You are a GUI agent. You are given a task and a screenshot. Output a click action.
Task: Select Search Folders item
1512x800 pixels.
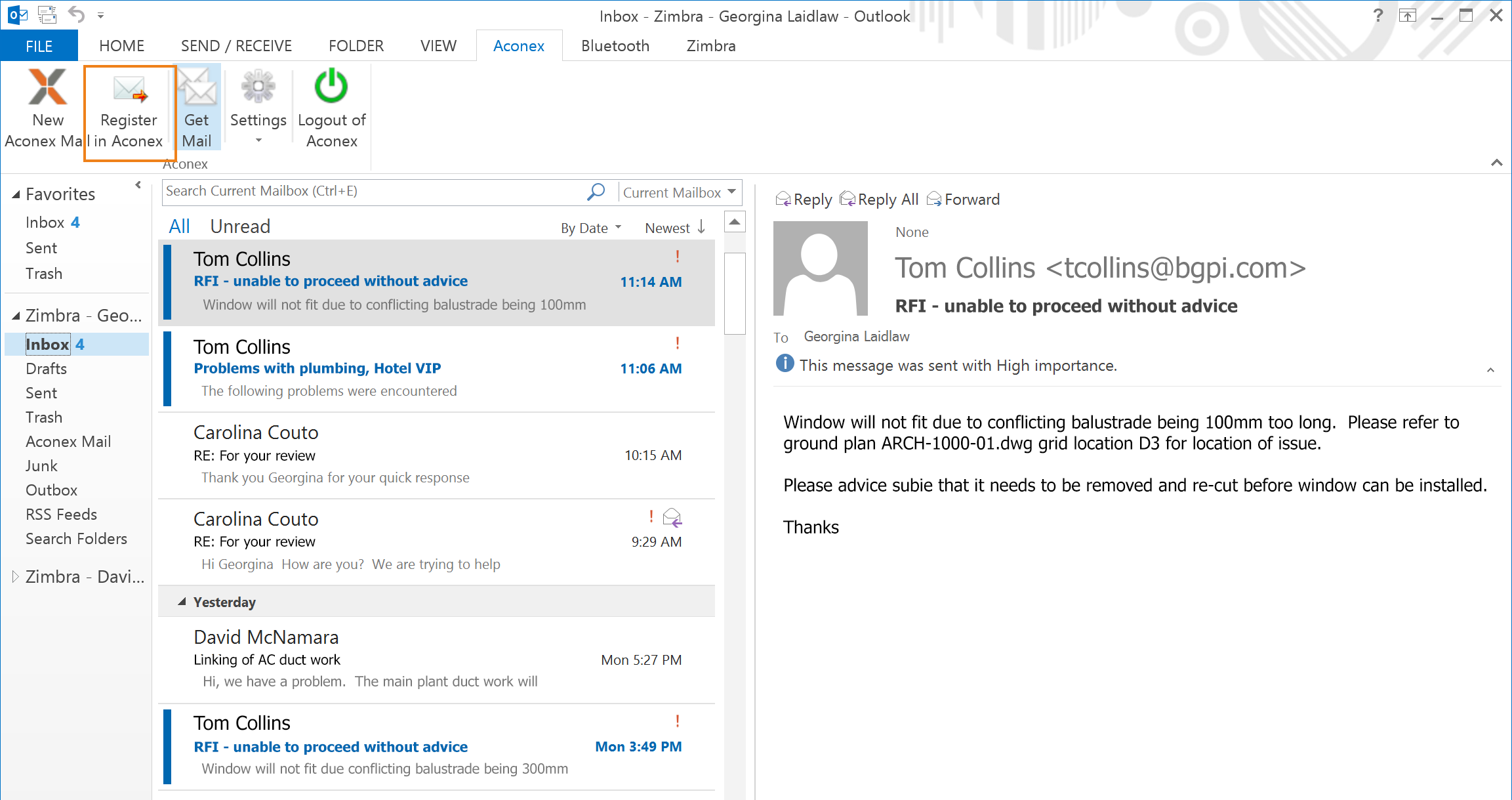coord(76,539)
